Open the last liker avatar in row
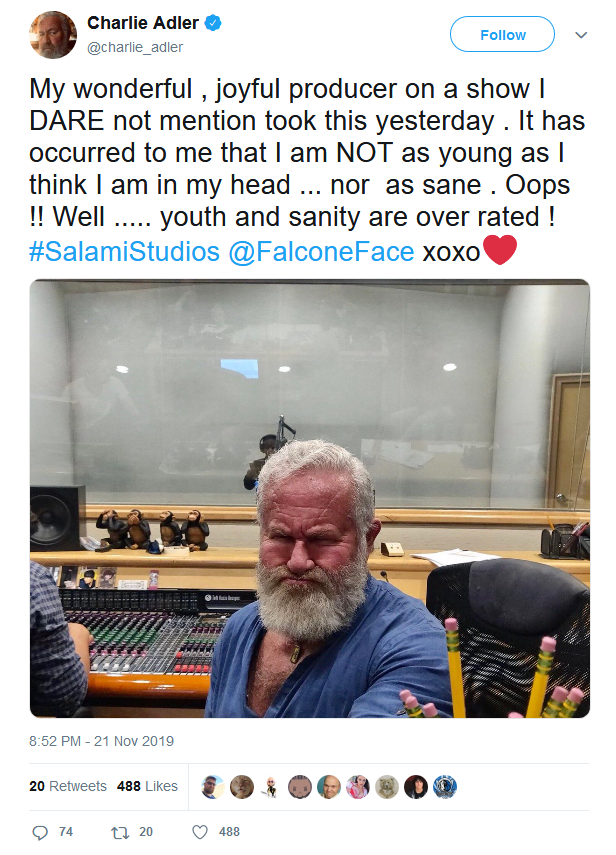The width and height of the screenshot is (616, 855). [x=445, y=787]
